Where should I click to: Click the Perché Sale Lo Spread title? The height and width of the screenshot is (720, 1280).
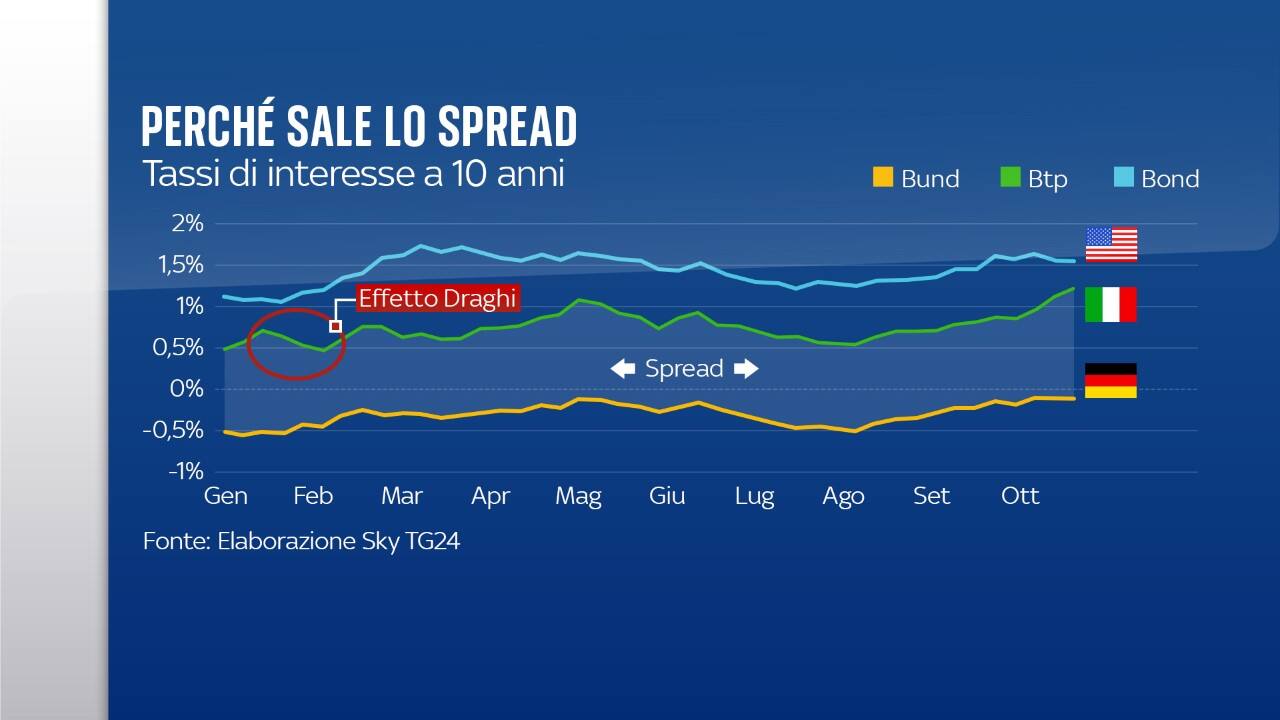(x=359, y=127)
